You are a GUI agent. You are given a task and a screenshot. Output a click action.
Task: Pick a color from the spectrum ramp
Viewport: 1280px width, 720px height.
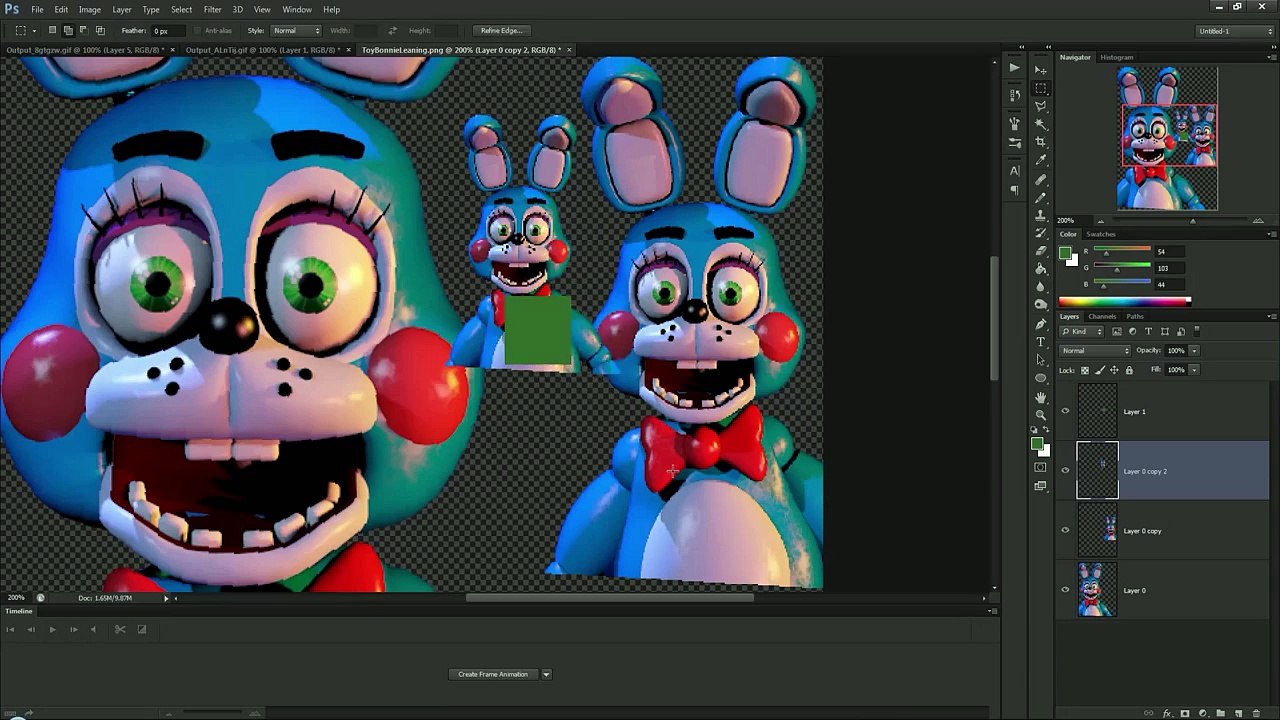click(x=1124, y=301)
